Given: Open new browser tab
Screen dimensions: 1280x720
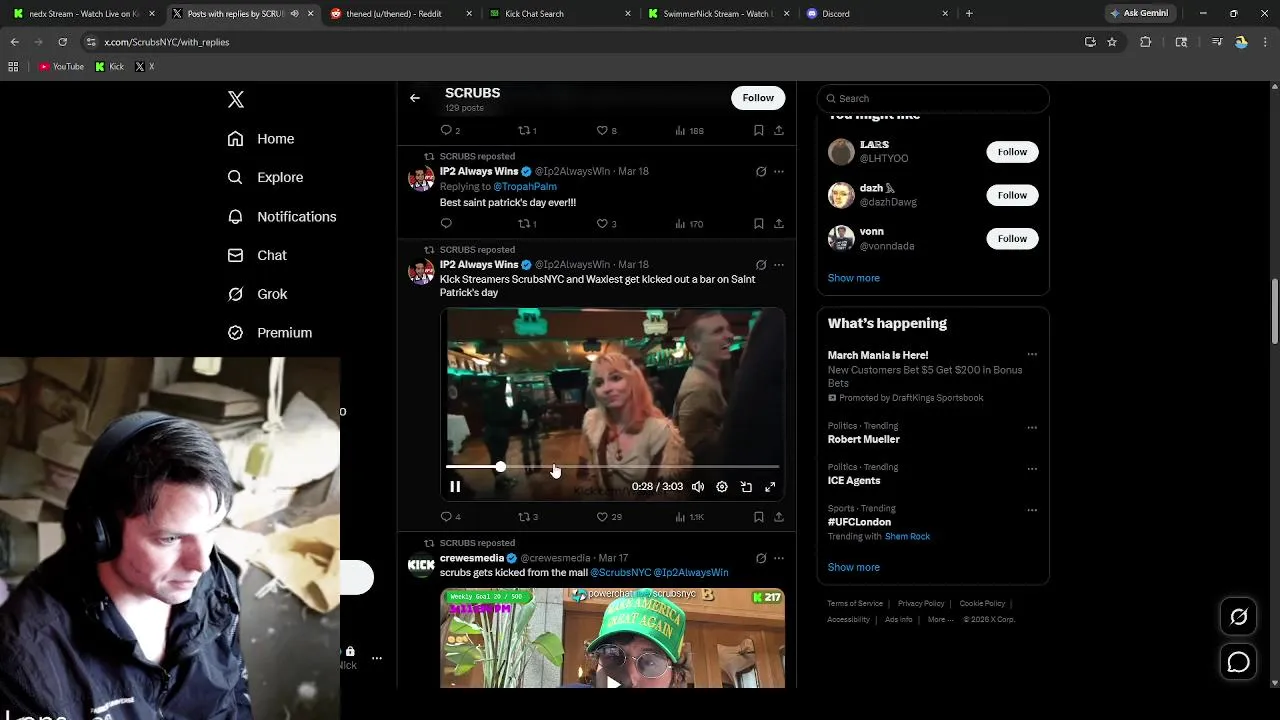Looking at the screenshot, I should pyautogui.click(x=969, y=14).
